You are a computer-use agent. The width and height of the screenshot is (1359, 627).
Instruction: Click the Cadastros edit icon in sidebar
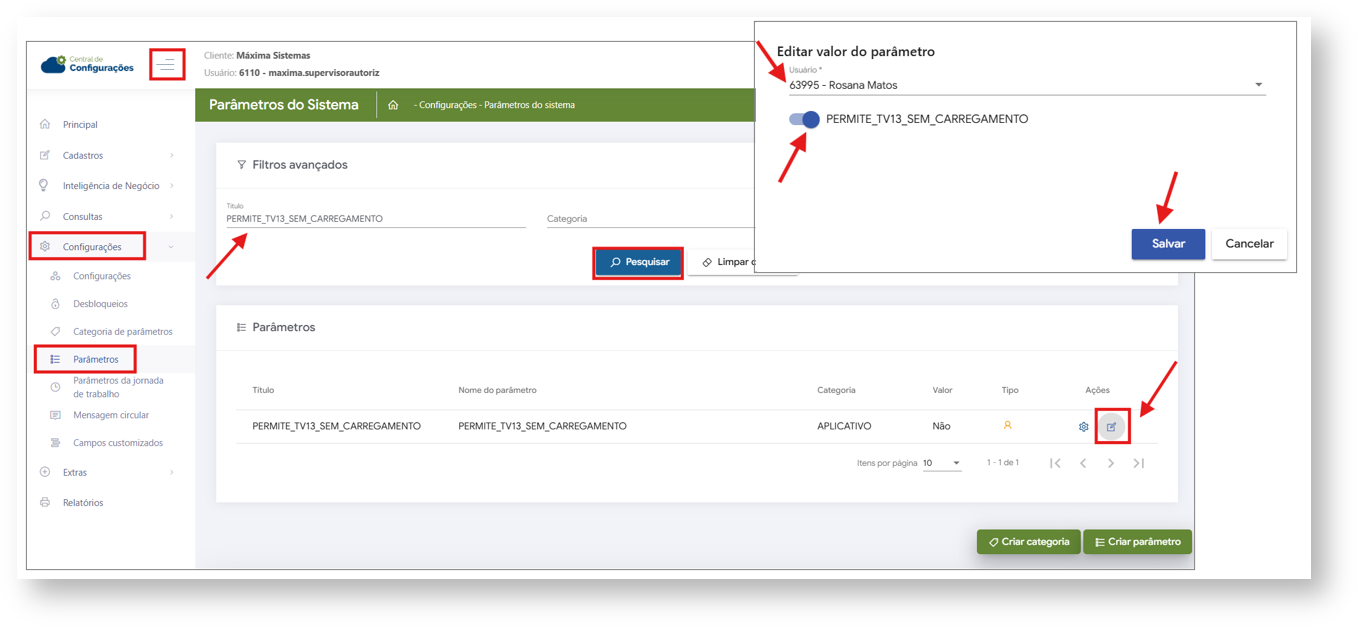(45, 155)
